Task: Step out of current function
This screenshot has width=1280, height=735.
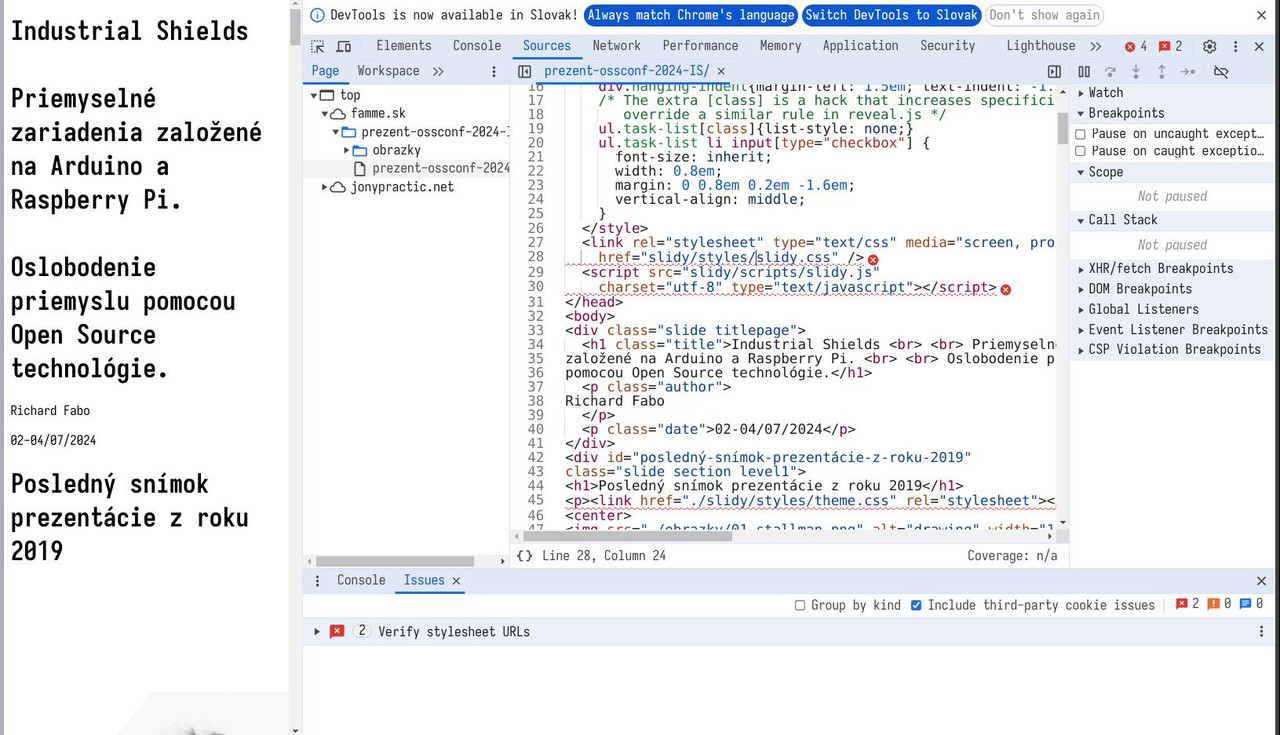Action: [x=1162, y=71]
